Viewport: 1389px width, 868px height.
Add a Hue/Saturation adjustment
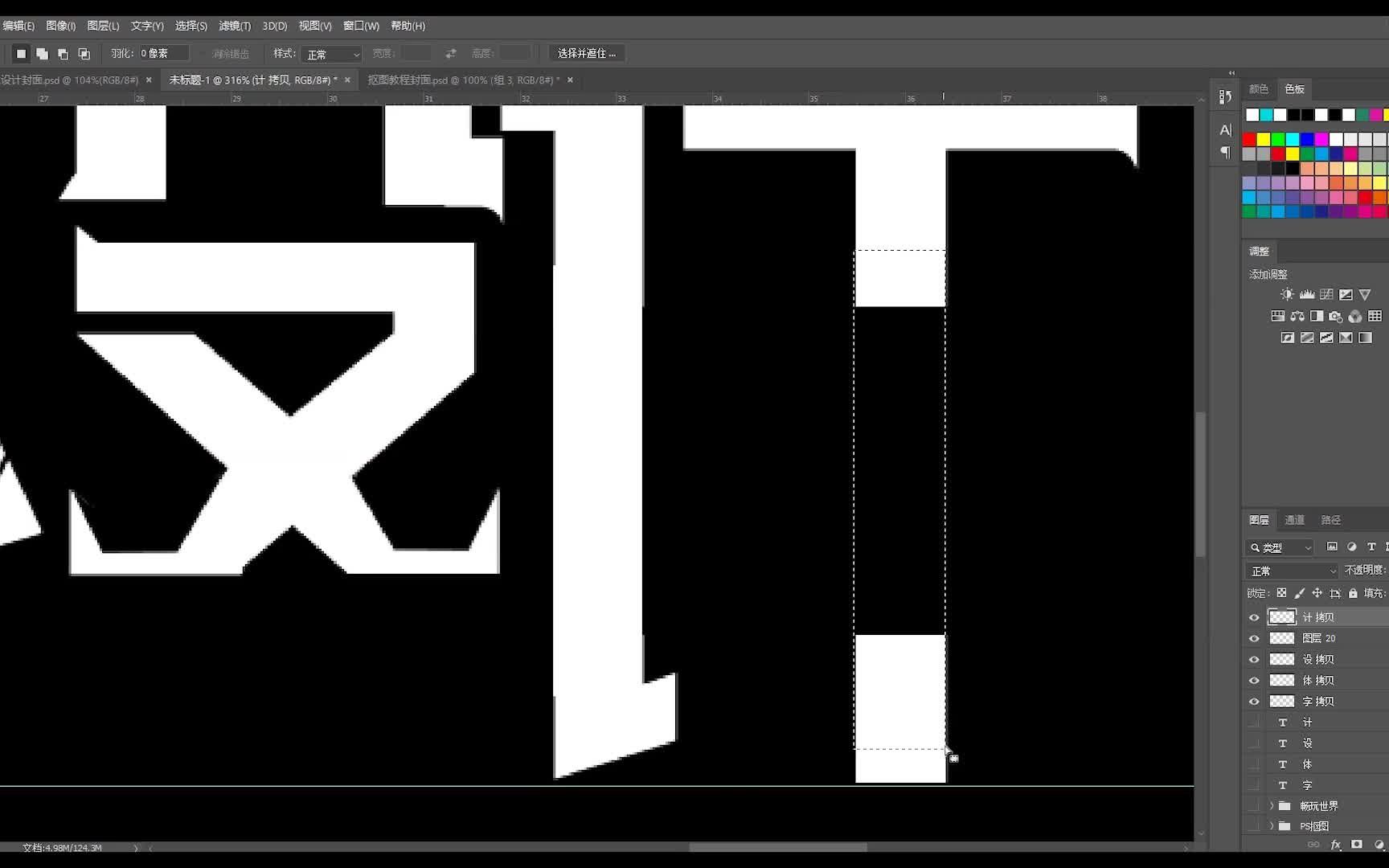point(1278,316)
